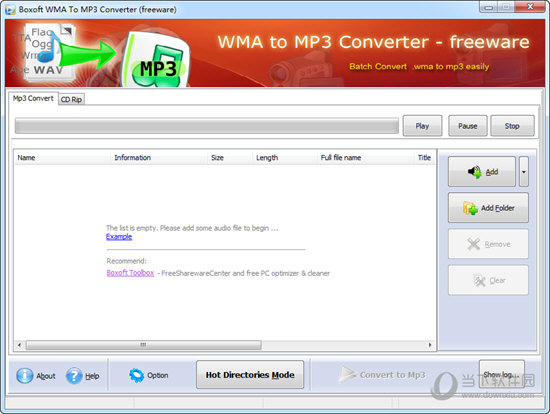Switch to the CD Rip tab
The image size is (550, 414).
(72, 100)
